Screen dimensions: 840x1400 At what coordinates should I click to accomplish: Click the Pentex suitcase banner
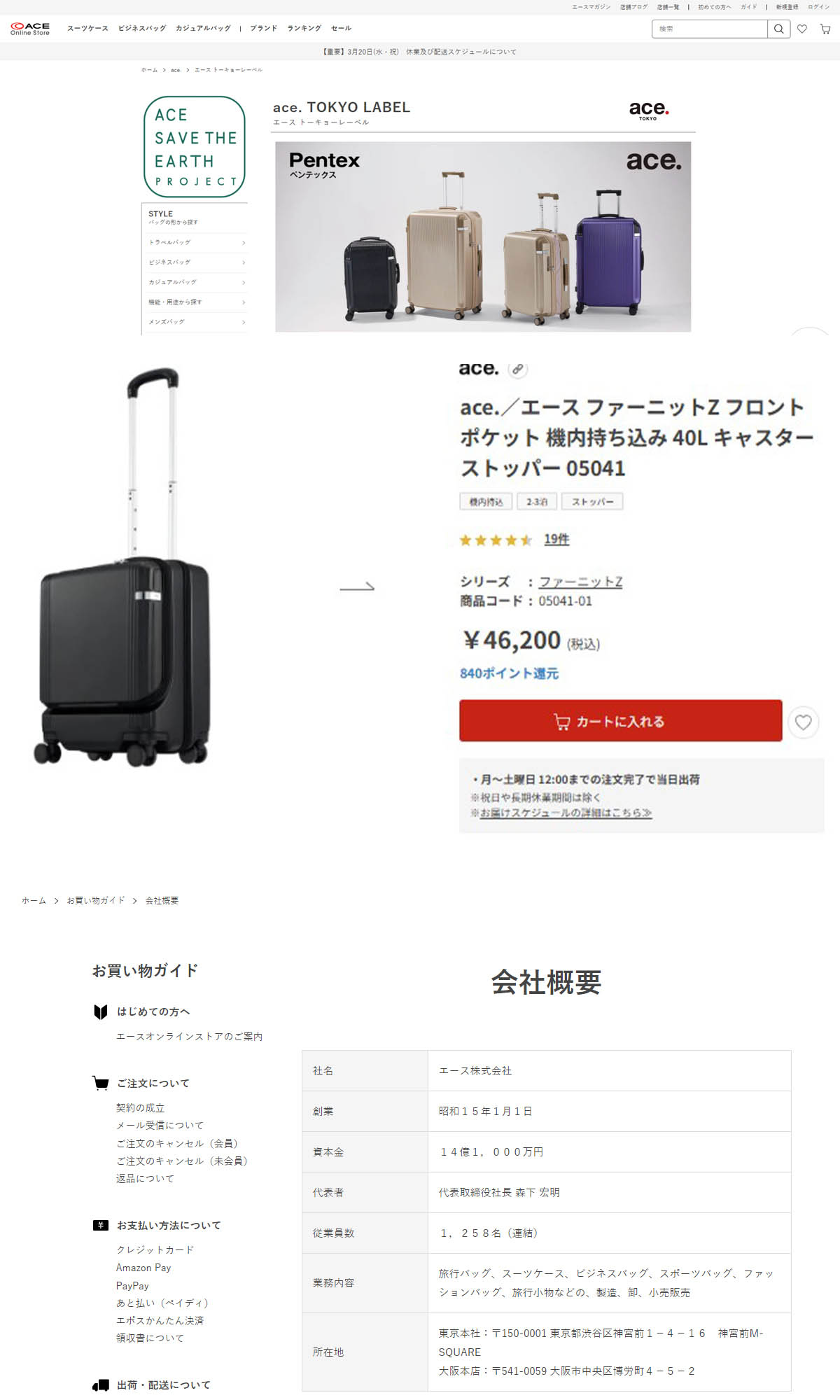coord(483,237)
